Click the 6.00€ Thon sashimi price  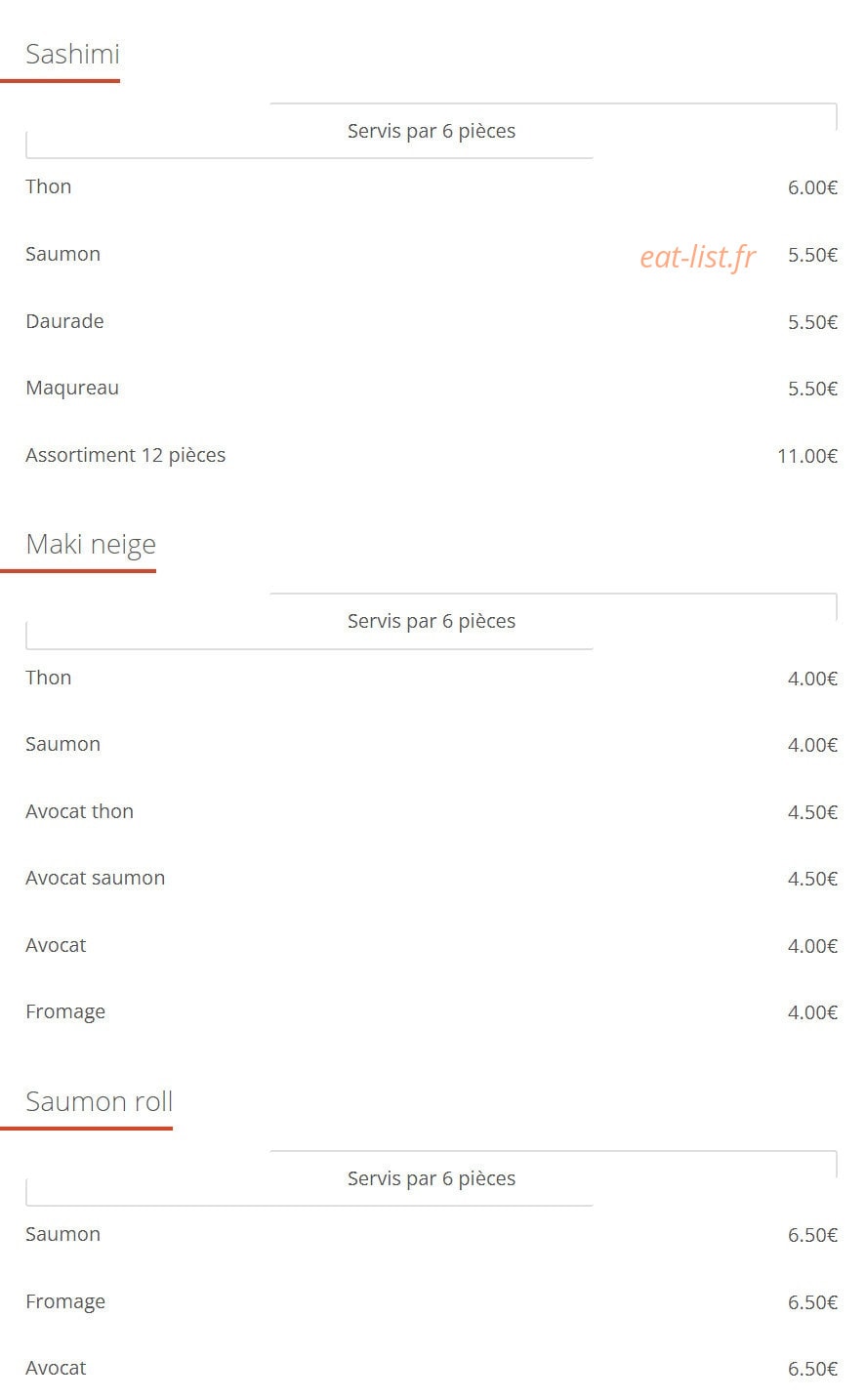[x=812, y=187]
